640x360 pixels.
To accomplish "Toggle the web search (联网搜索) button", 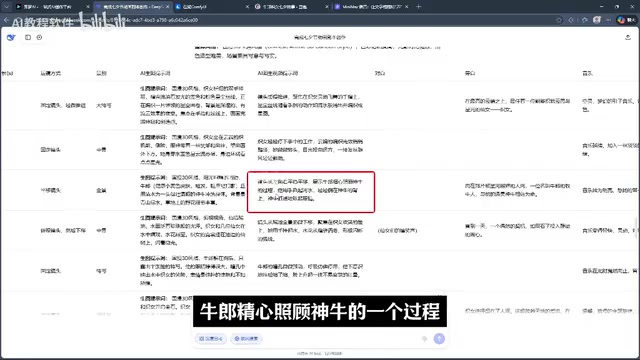I will click(247, 339).
